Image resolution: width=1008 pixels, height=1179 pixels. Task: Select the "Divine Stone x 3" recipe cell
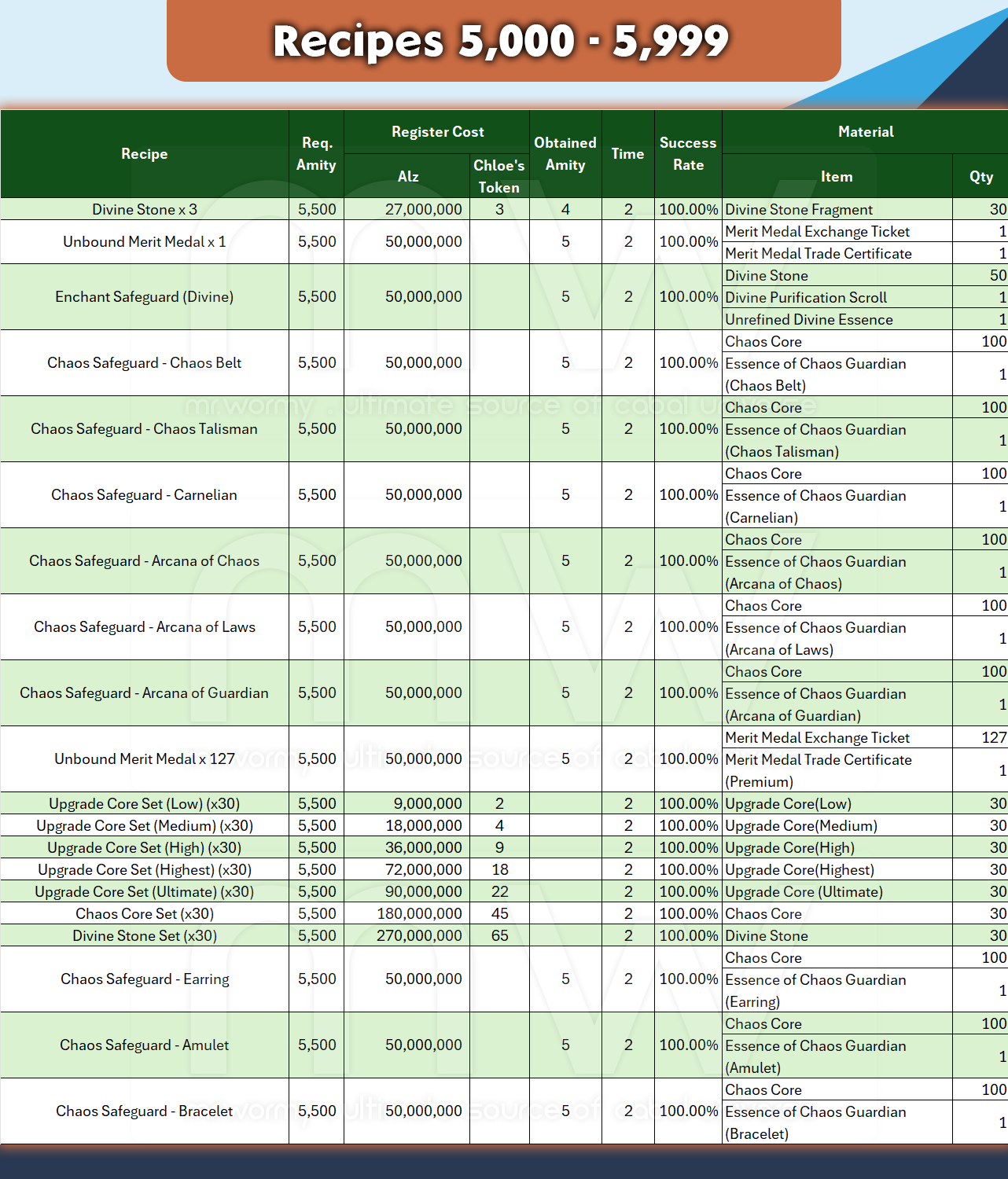(145, 210)
